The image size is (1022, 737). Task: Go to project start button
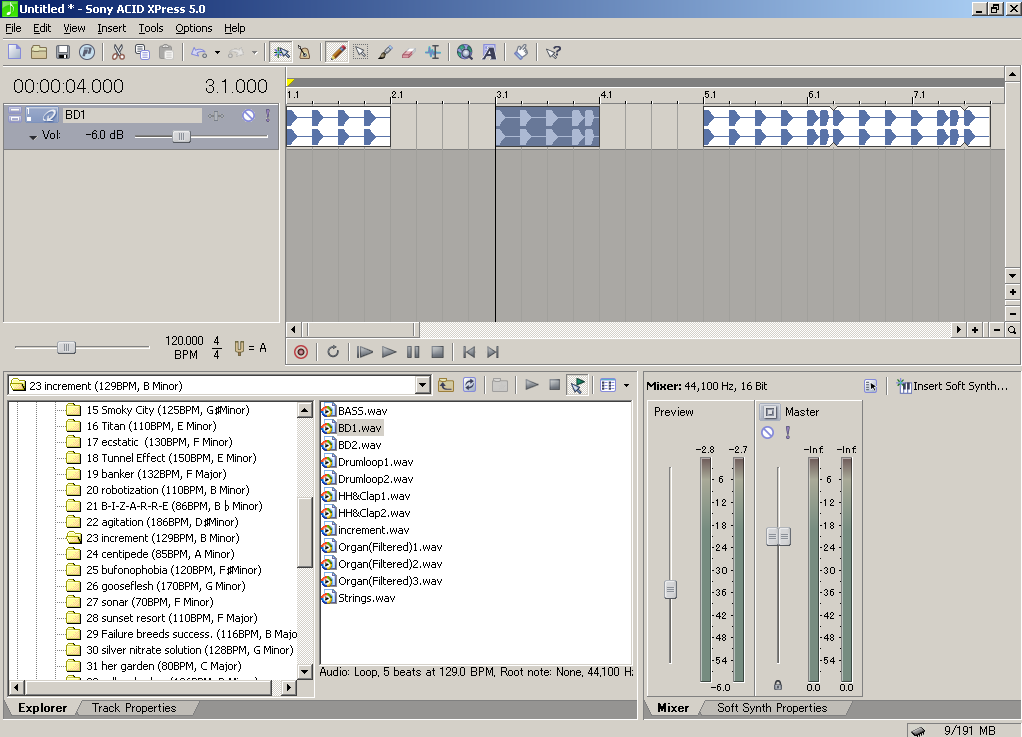tap(469, 352)
